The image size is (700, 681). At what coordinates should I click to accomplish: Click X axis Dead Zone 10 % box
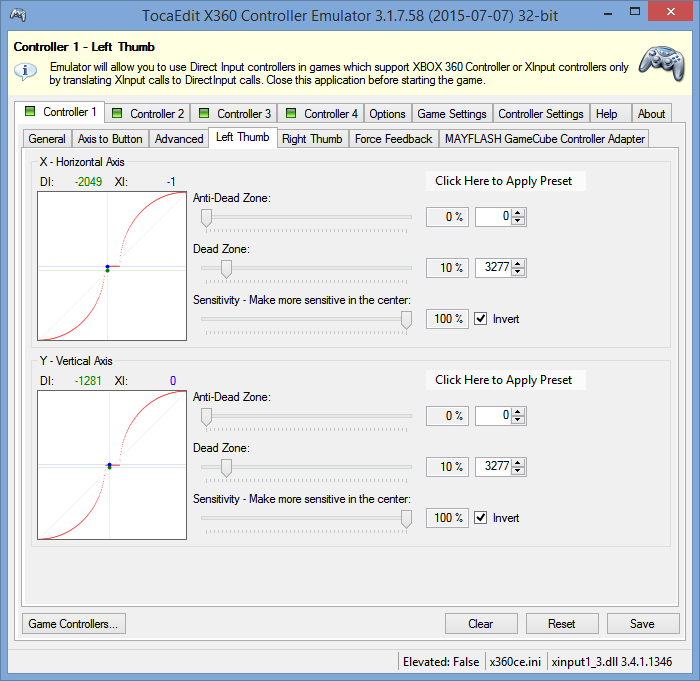click(x=447, y=268)
